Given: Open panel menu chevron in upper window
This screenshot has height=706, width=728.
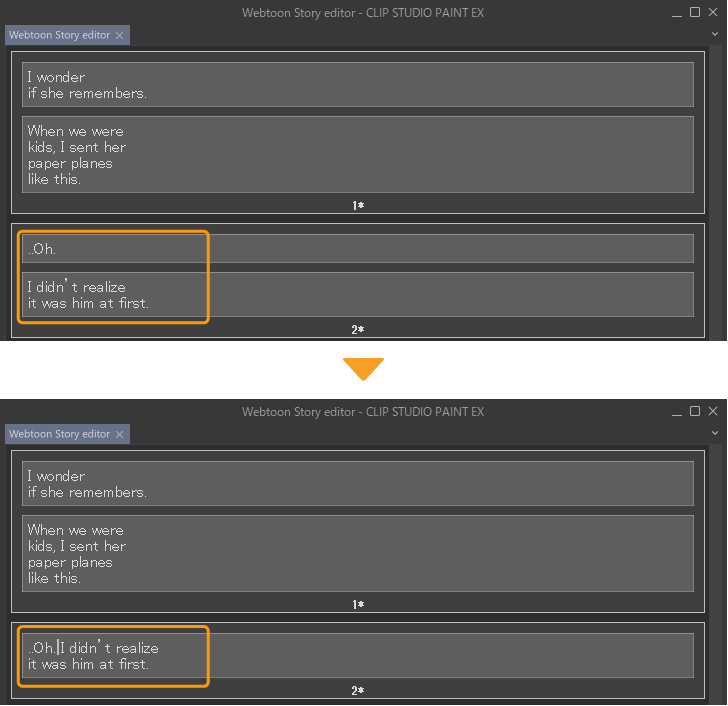Looking at the screenshot, I should click(715, 34).
